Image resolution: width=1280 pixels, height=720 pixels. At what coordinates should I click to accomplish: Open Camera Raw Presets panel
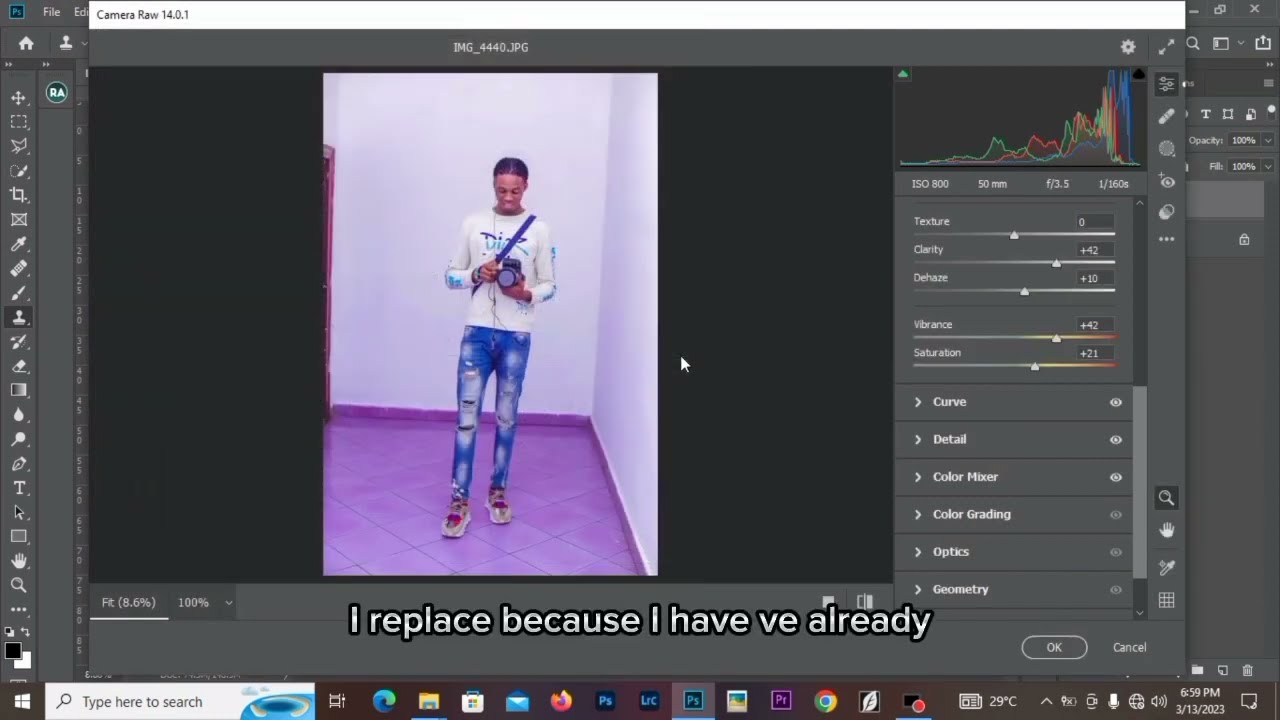click(x=1166, y=212)
